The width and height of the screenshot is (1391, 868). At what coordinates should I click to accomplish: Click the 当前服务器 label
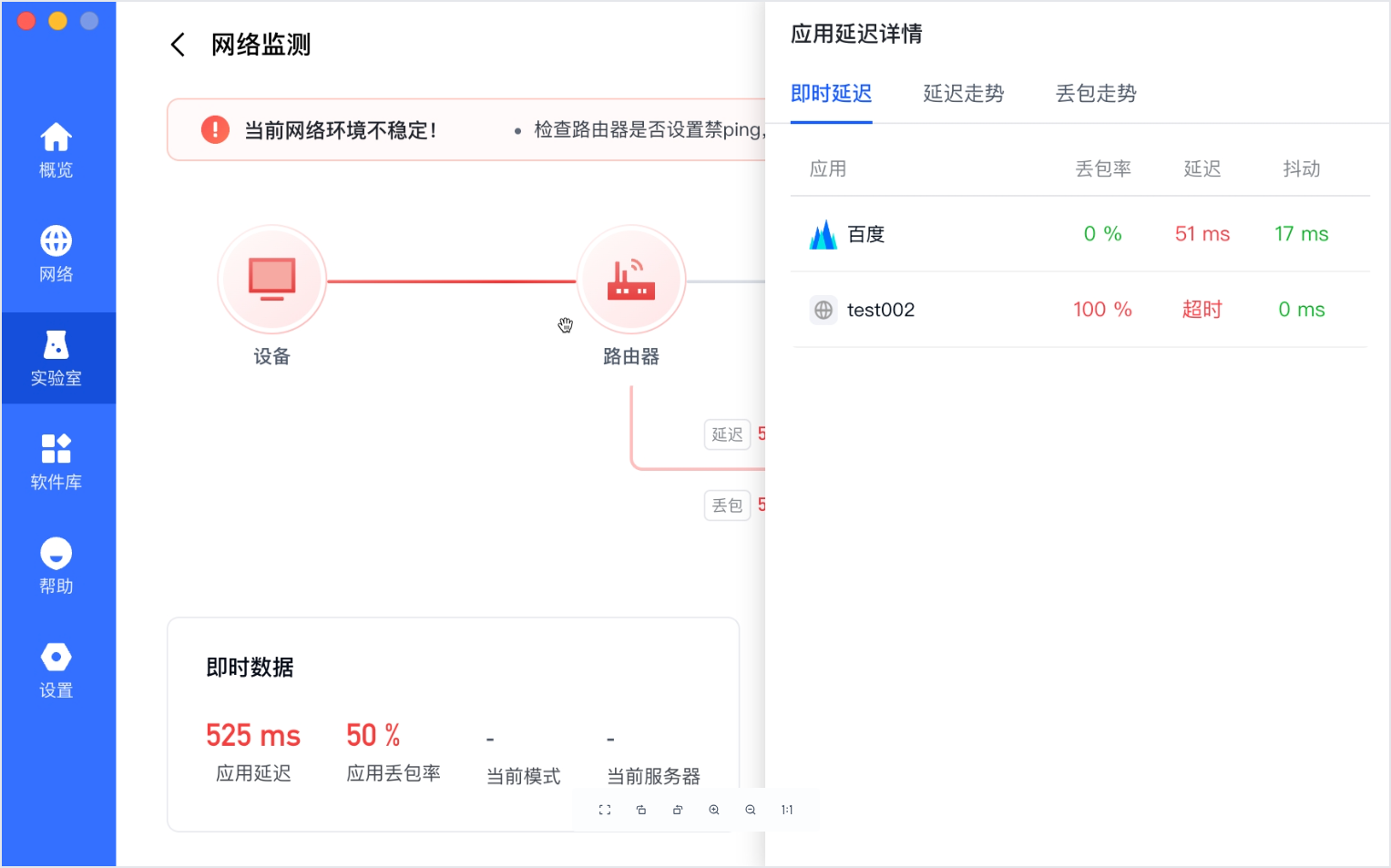[x=654, y=776]
